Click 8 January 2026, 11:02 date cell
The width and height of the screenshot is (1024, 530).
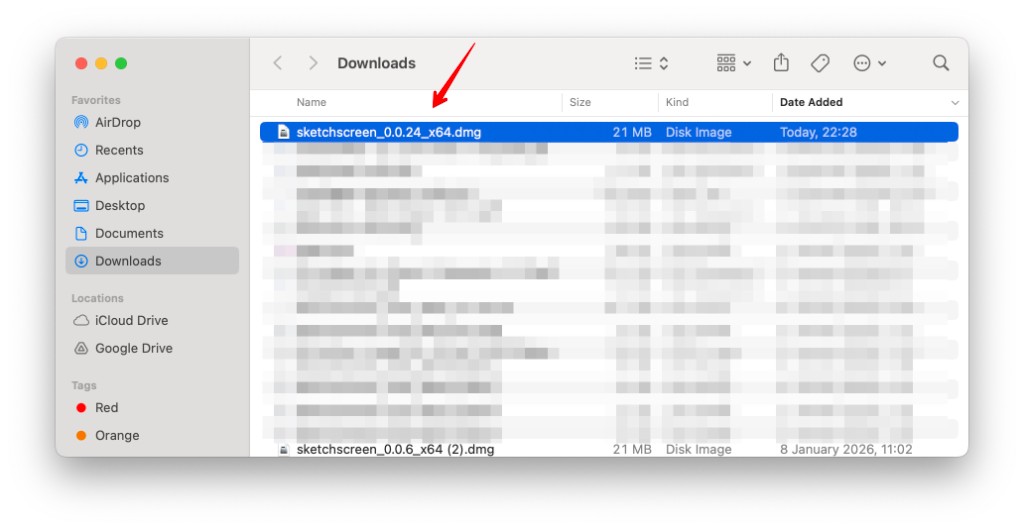[x=846, y=449]
